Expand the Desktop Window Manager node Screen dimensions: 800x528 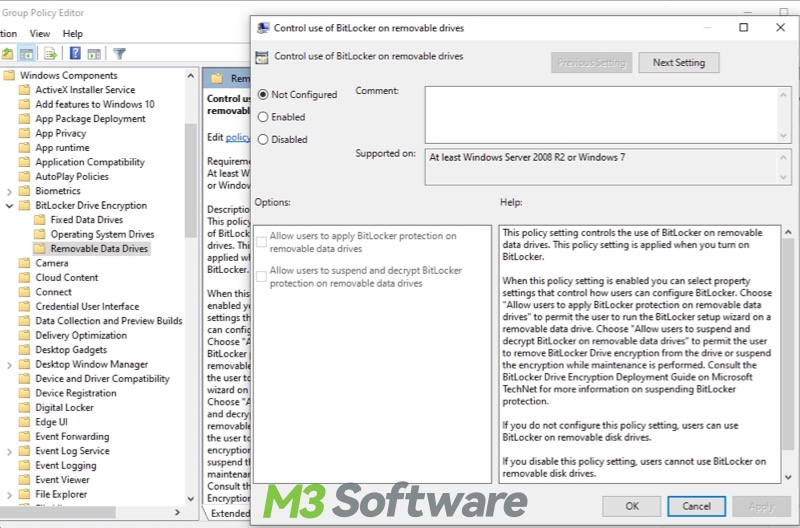coord(9,365)
